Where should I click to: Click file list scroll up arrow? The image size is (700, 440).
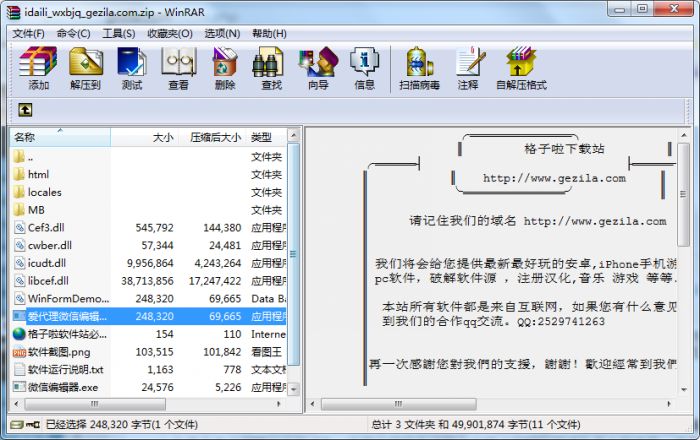(x=293, y=135)
